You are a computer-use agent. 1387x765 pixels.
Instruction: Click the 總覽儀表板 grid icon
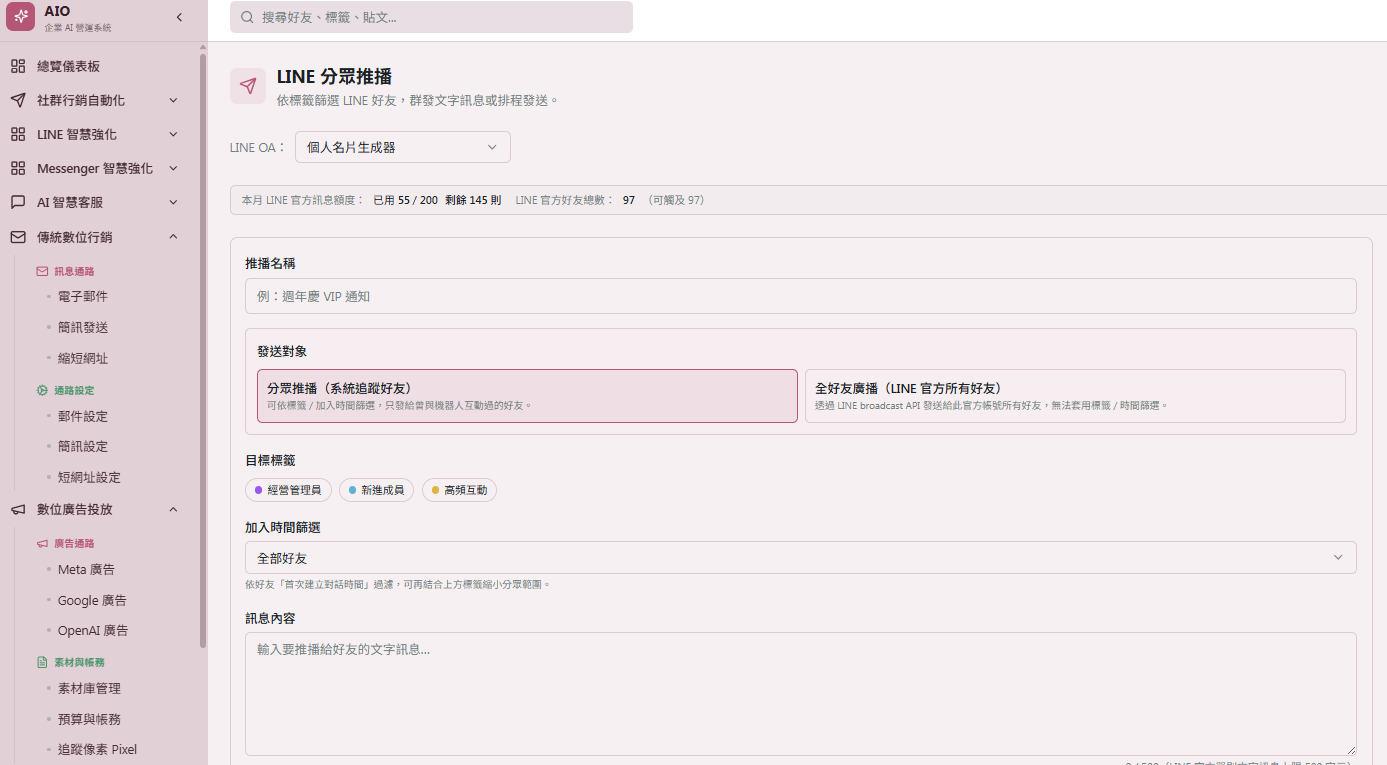pyautogui.click(x=18, y=66)
